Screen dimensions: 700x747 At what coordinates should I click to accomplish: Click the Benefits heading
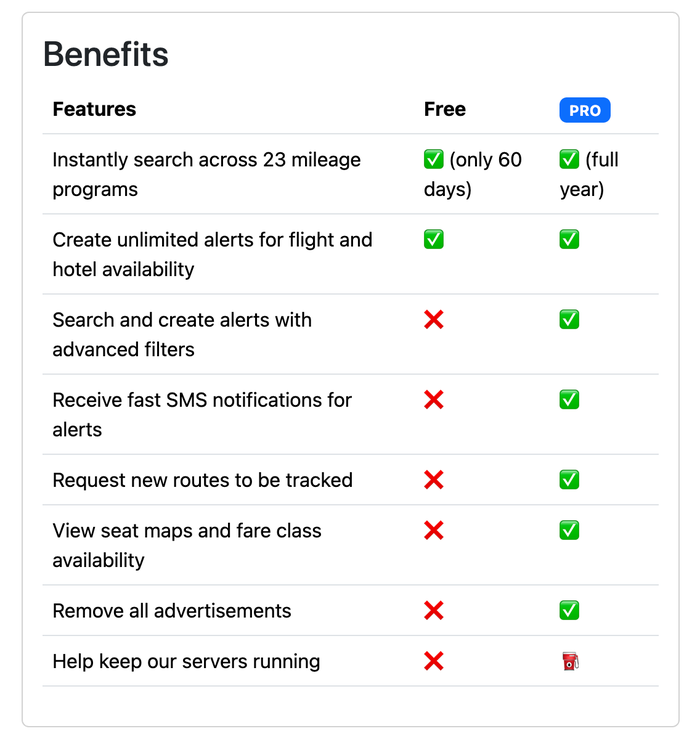click(x=106, y=54)
